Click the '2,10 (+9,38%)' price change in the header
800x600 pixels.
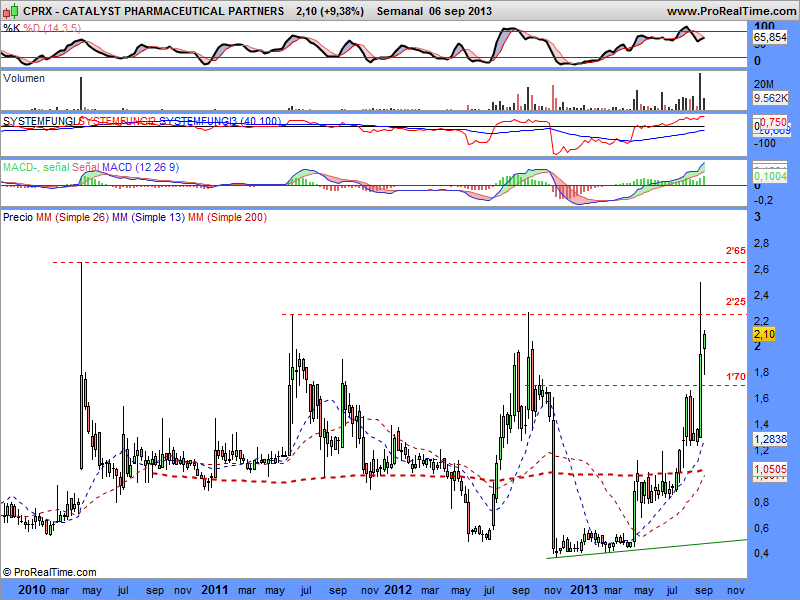(330, 11)
